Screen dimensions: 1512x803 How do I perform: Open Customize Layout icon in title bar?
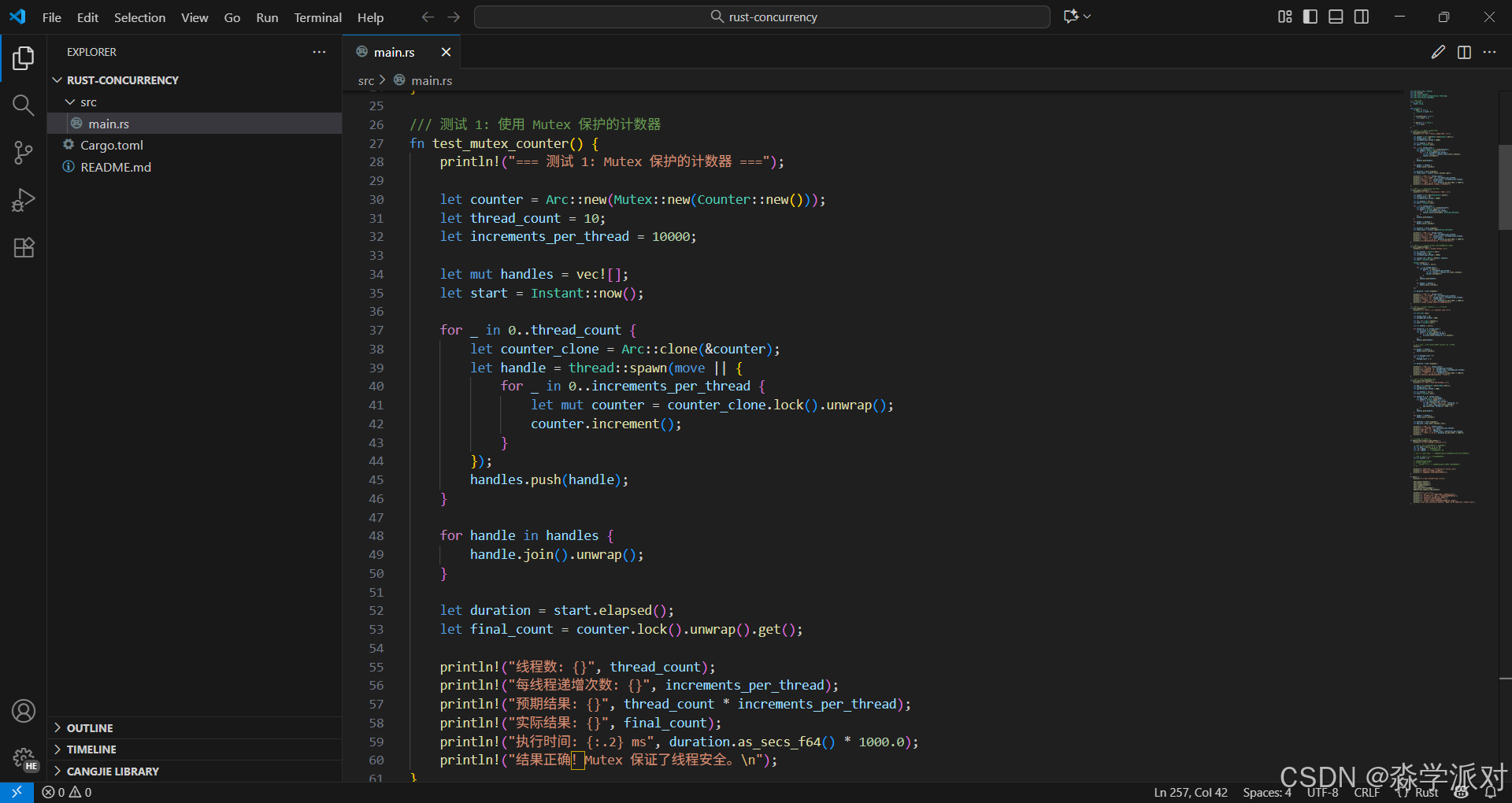coord(1285,17)
